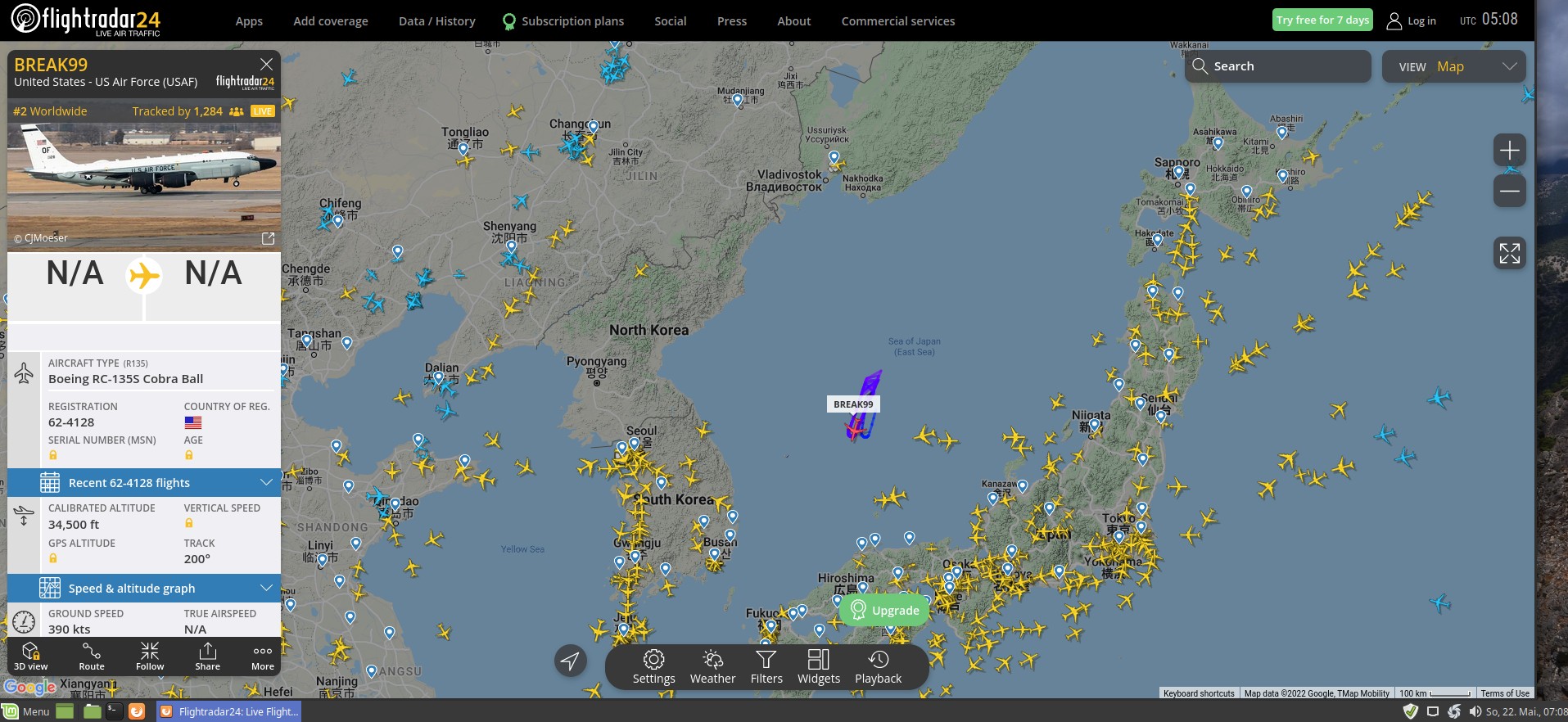Open the Apps menu
This screenshot has width=1568, height=722.
[249, 21]
